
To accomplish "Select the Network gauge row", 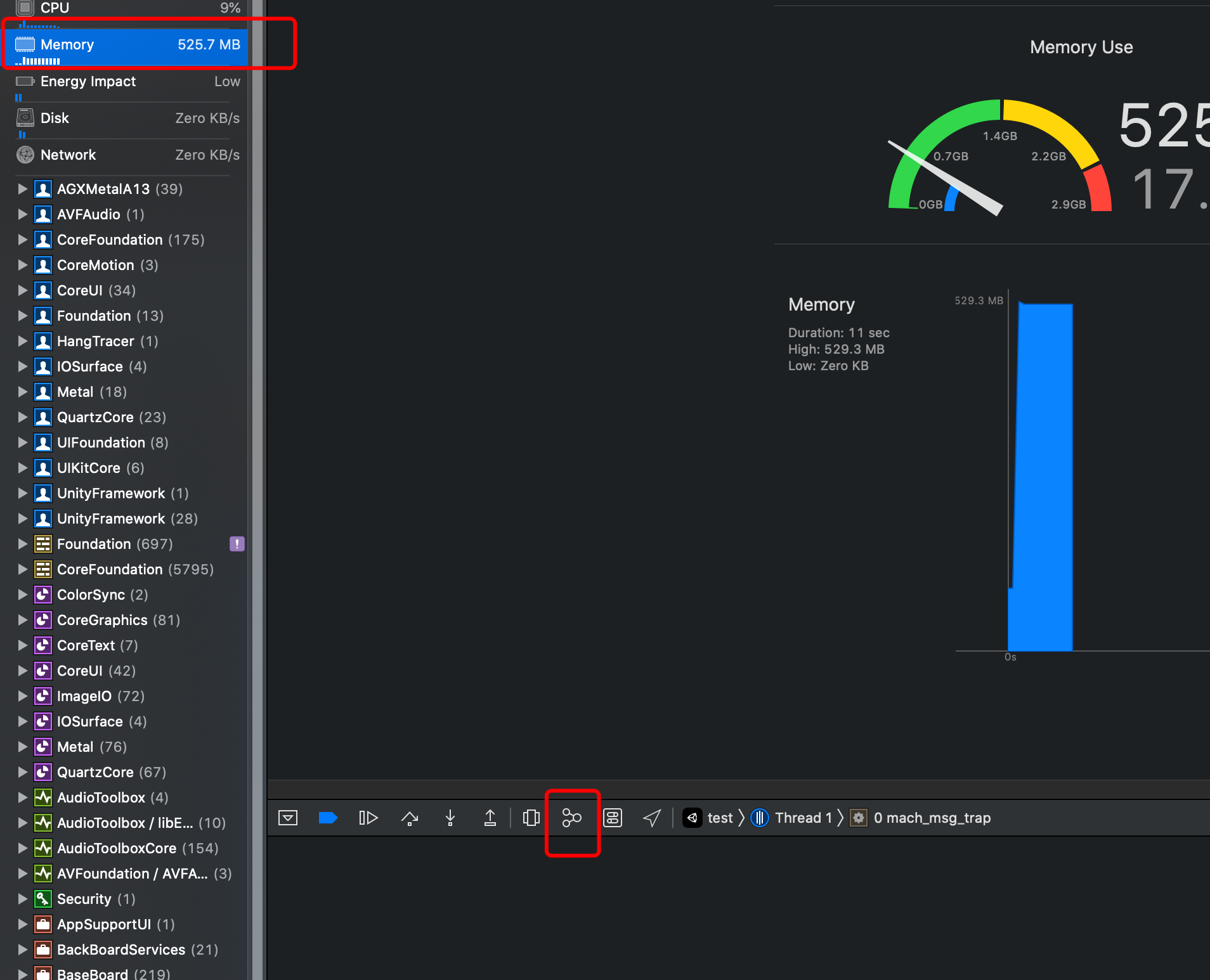I will pos(127,155).
